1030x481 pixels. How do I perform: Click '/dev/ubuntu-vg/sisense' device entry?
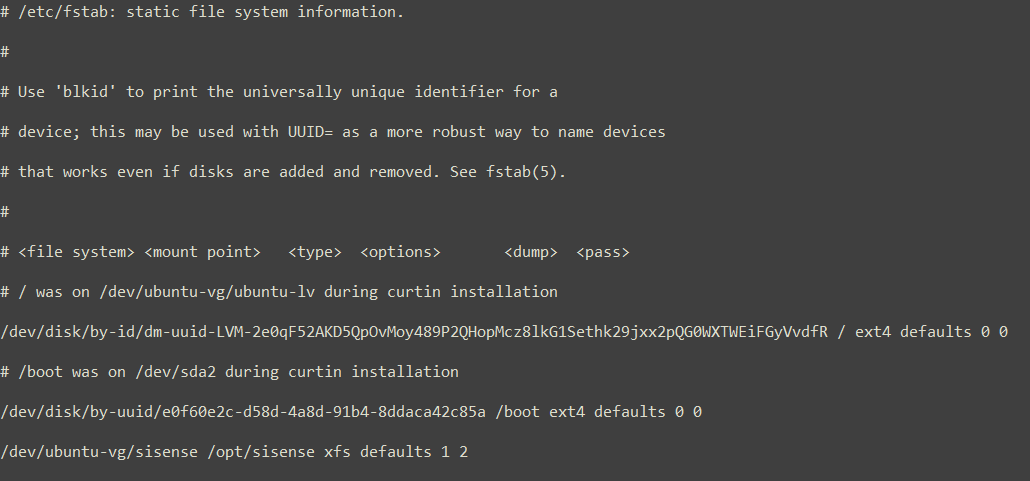tap(99, 452)
